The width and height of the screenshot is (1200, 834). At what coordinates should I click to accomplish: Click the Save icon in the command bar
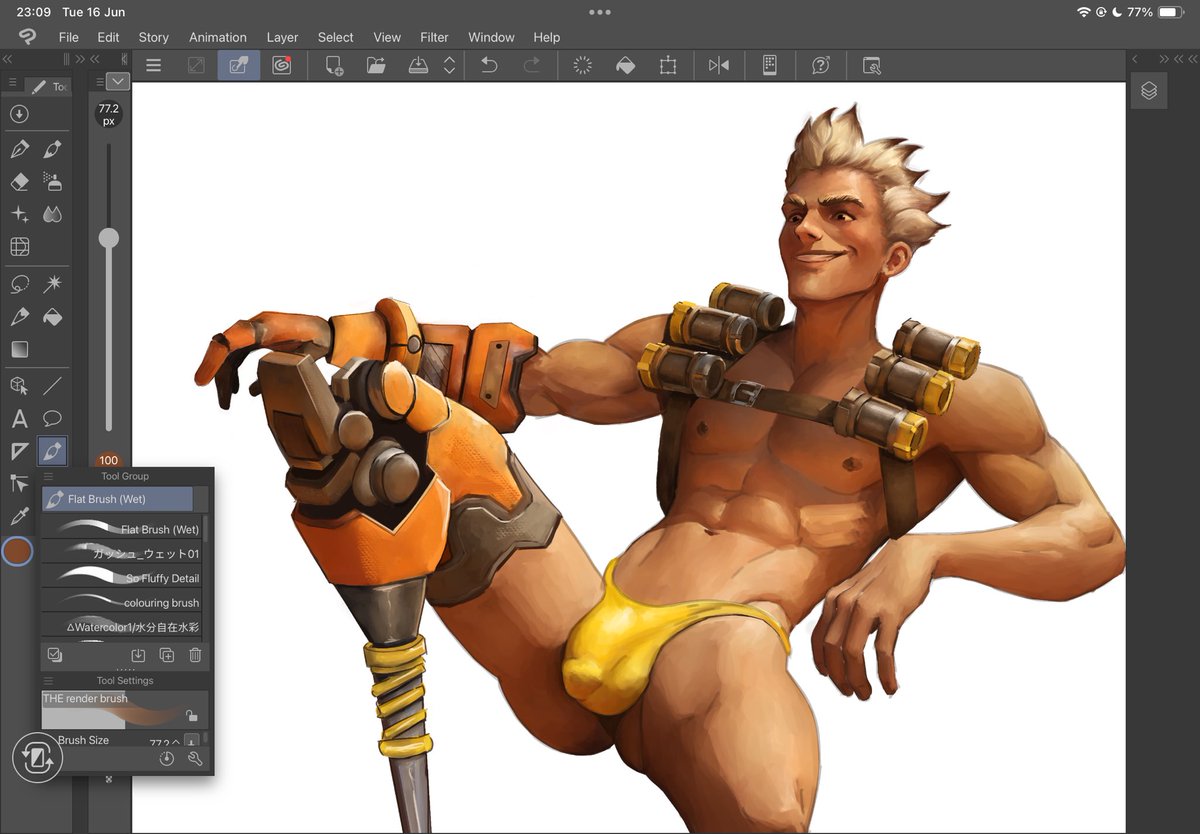tap(419, 66)
